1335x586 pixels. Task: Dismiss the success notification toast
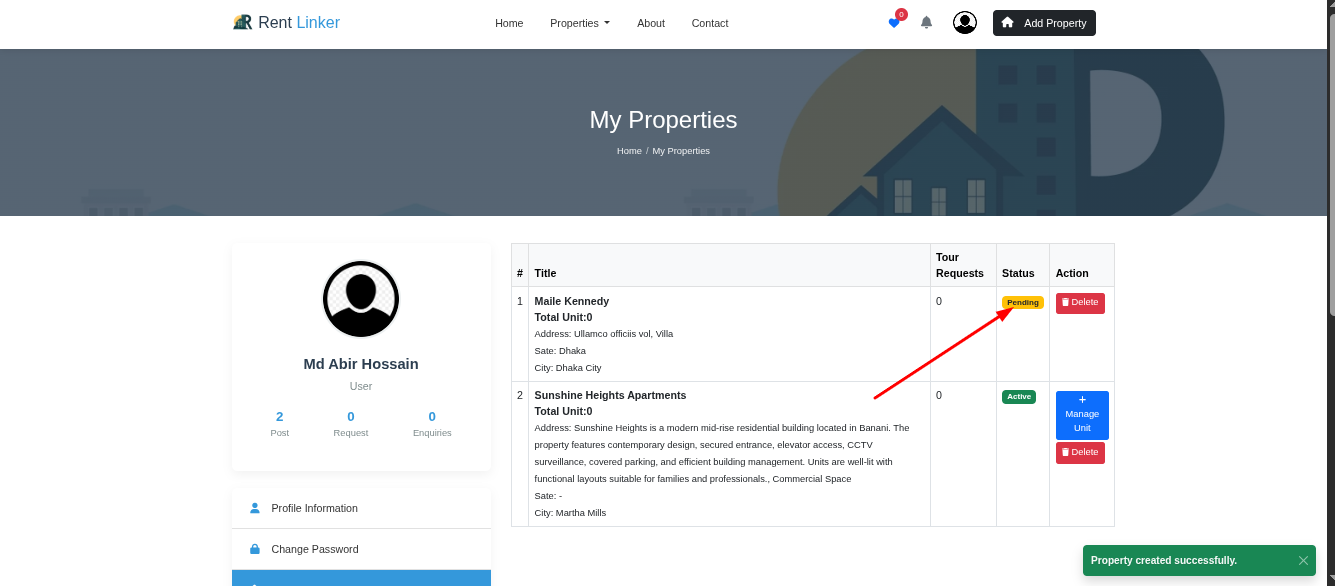pyautogui.click(x=1302, y=561)
